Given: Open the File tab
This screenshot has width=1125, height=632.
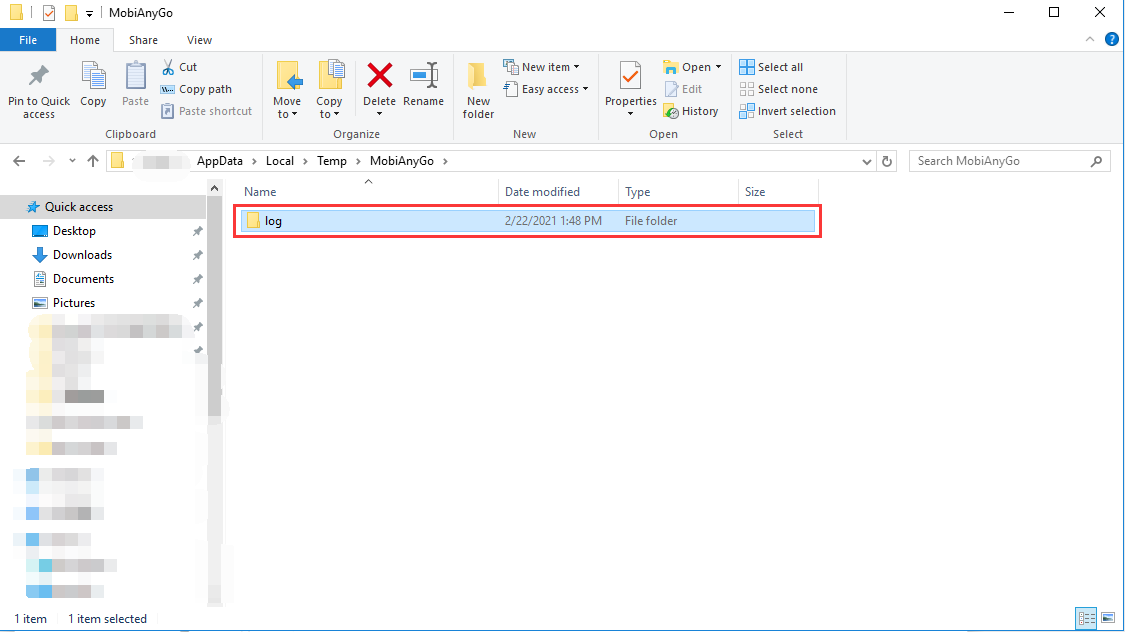Looking at the screenshot, I should (x=28, y=40).
